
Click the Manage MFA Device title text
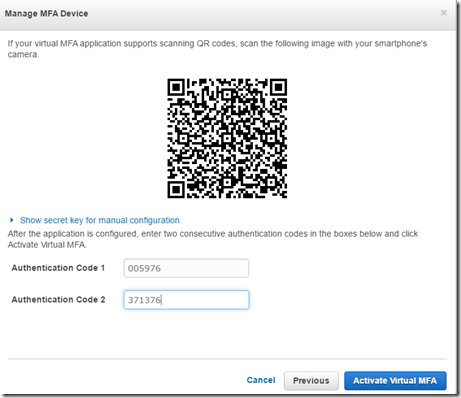(46, 14)
